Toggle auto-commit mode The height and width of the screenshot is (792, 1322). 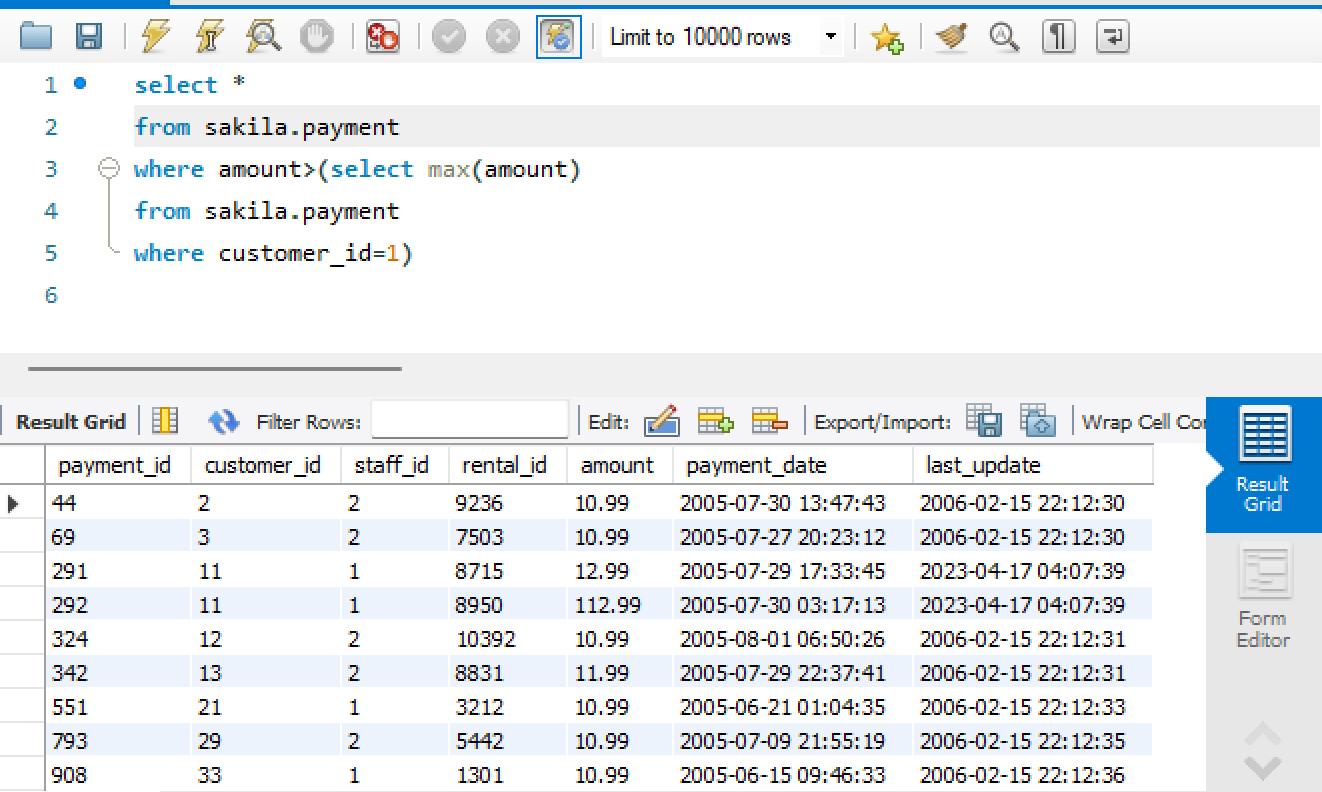tap(560, 36)
